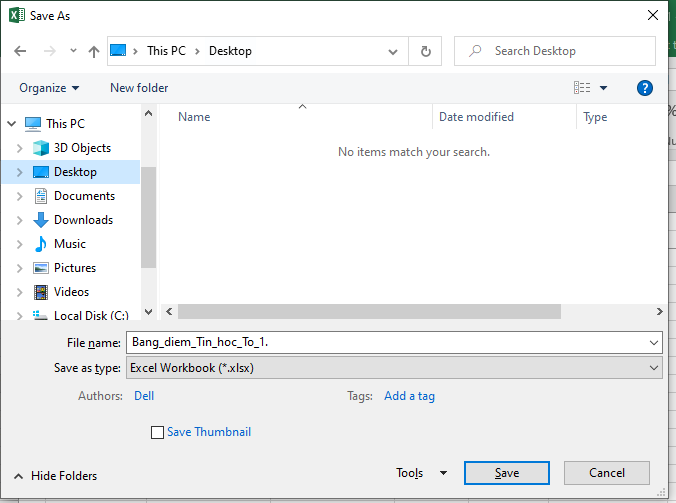676x503 pixels.
Task: Expand the Documents tree node
Action: [x=19, y=196]
